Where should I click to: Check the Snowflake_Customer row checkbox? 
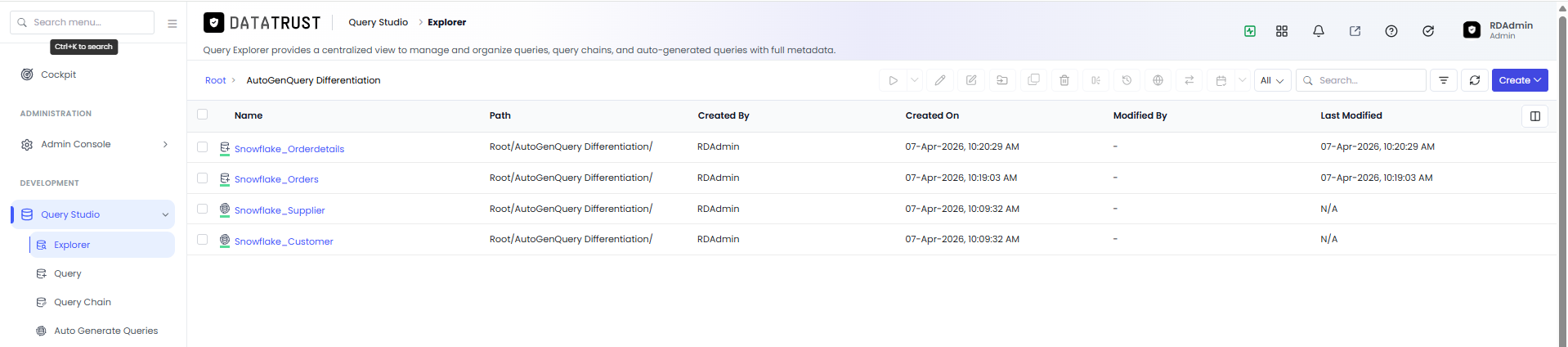coord(203,239)
